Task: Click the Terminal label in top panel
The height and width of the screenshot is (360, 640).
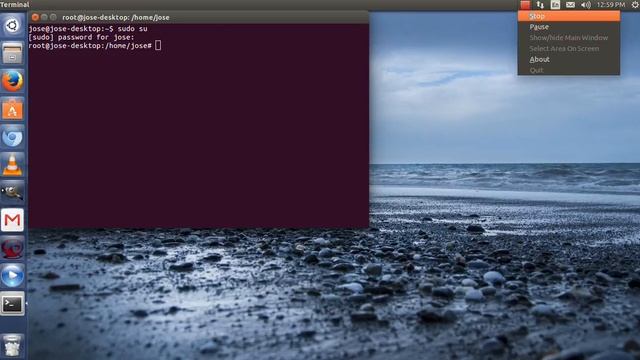Action: point(15,4)
